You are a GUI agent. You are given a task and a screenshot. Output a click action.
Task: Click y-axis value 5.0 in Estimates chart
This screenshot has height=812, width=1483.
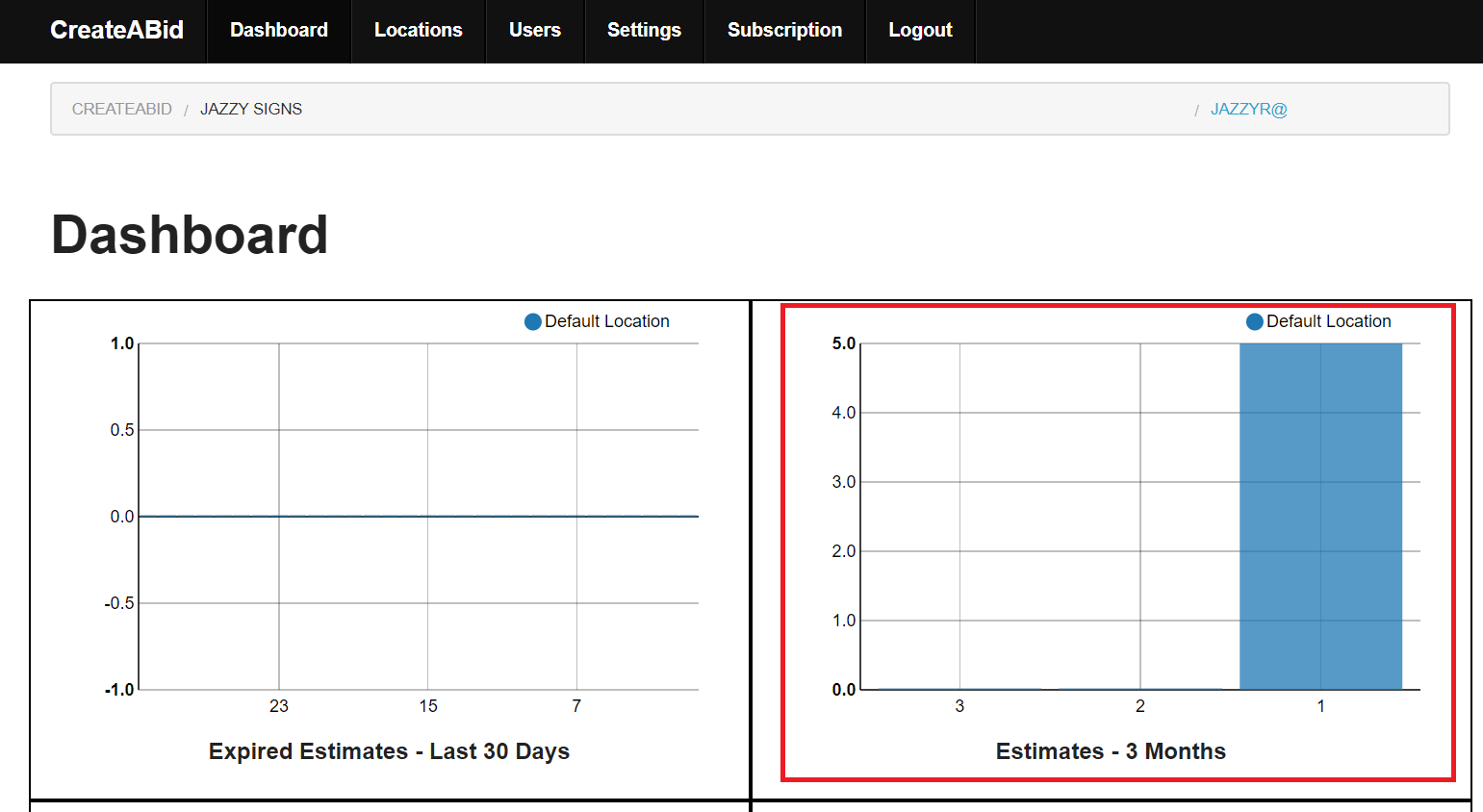click(x=844, y=343)
